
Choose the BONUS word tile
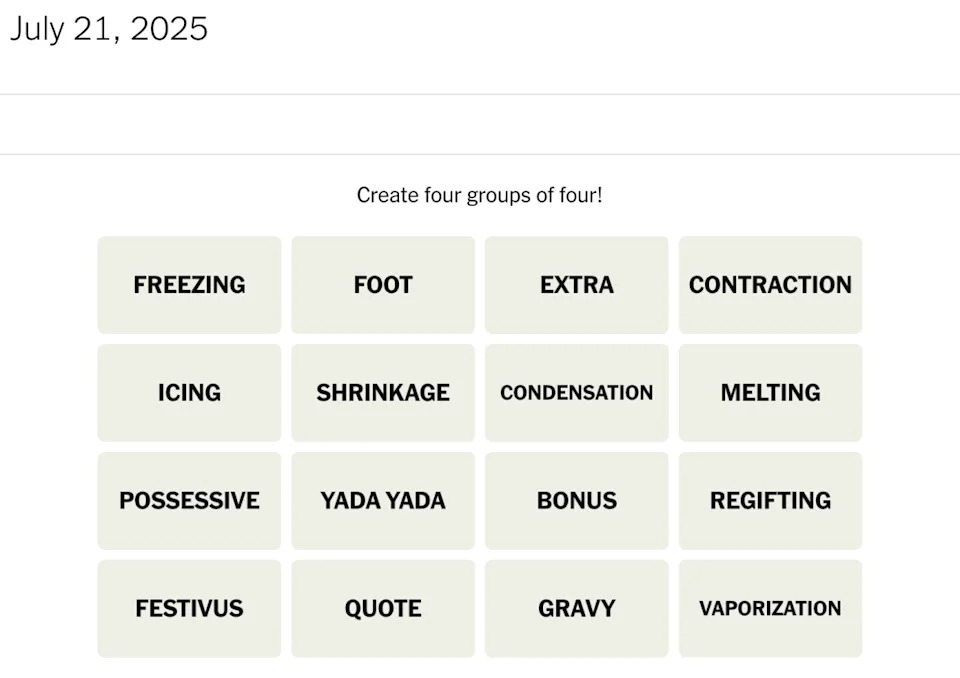577,501
